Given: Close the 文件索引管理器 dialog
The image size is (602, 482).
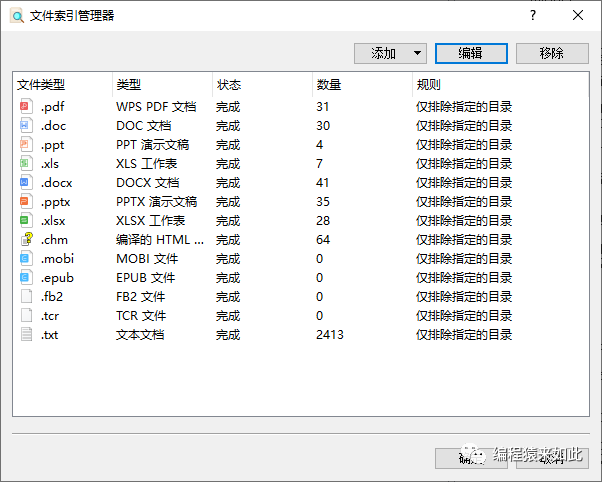Looking at the screenshot, I should [578, 15].
